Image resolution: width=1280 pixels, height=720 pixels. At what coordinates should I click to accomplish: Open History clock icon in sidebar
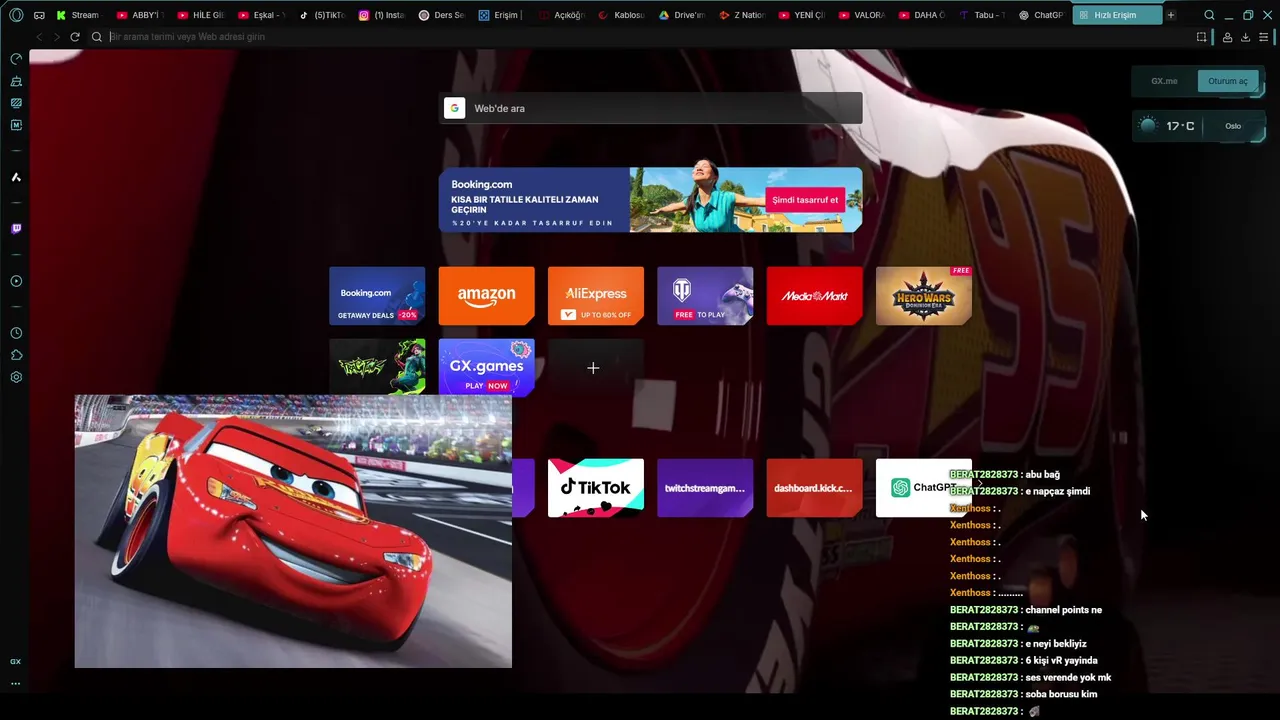tap(16, 333)
